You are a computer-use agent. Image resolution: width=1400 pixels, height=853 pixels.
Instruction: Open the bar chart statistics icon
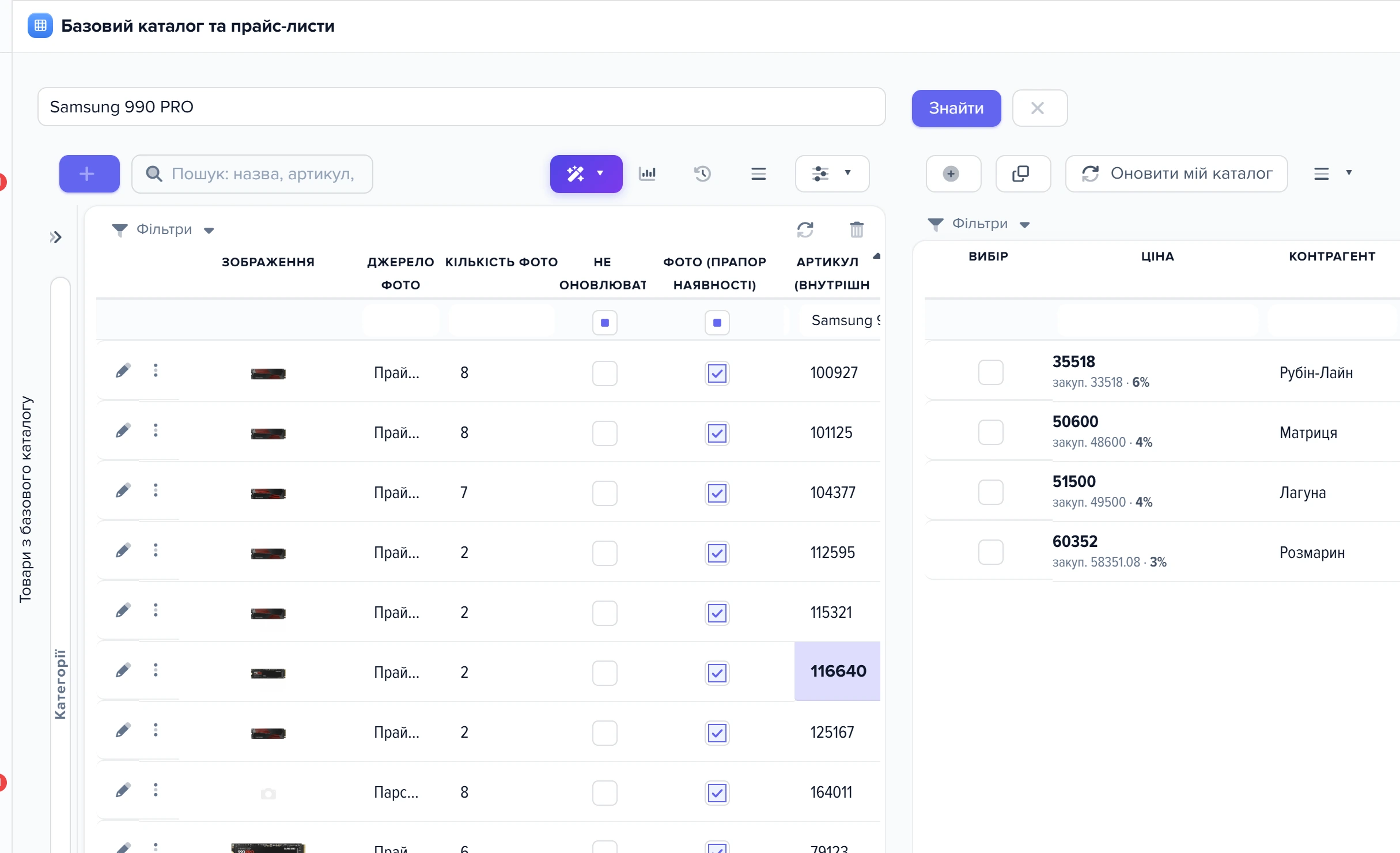point(647,173)
